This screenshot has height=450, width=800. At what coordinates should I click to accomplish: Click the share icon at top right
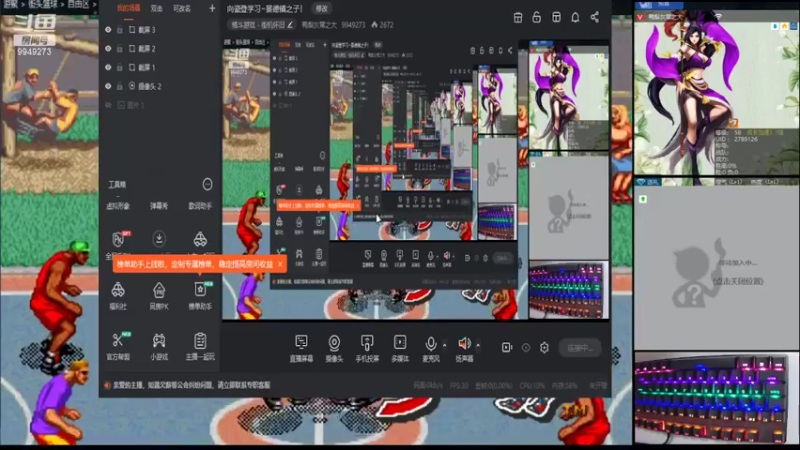point(595,17)
